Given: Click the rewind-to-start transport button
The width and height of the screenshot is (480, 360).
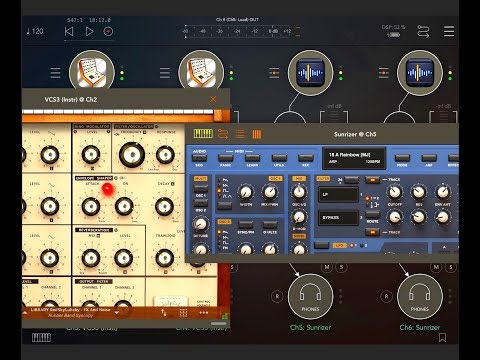Looking at the screenshot, I should [x=69, y=31].
